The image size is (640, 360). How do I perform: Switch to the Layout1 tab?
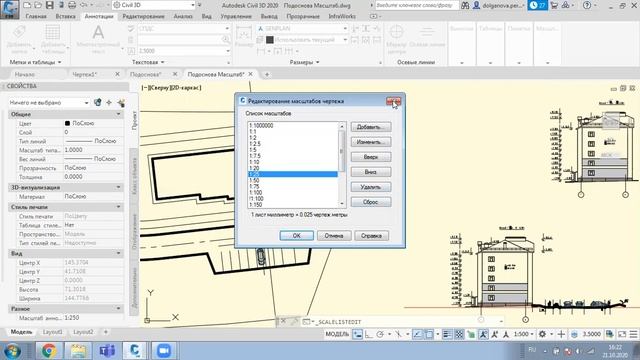pyautogui.click(x=53, y=332)
